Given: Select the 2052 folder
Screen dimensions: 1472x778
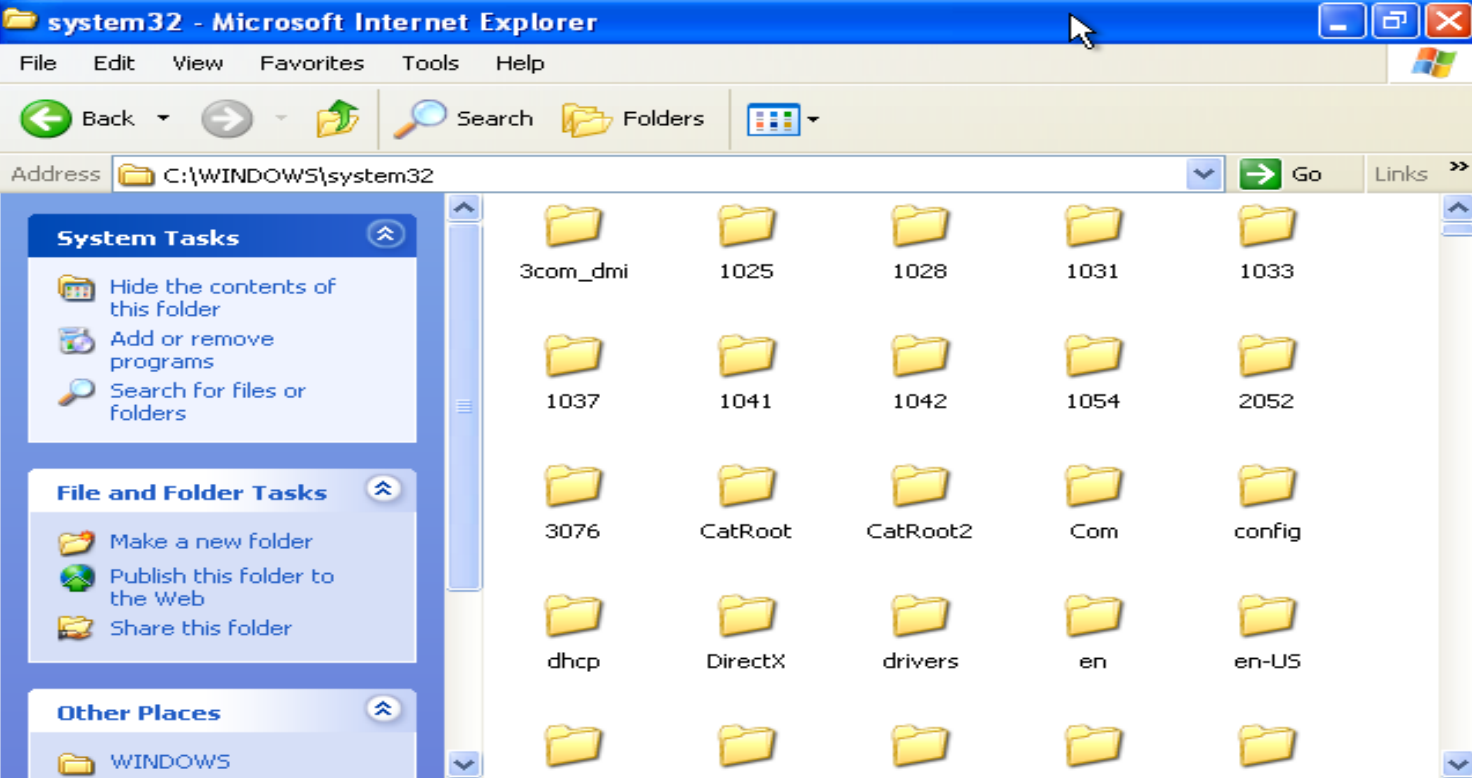Looking at the screenshot, I should tap(1266, 372).
